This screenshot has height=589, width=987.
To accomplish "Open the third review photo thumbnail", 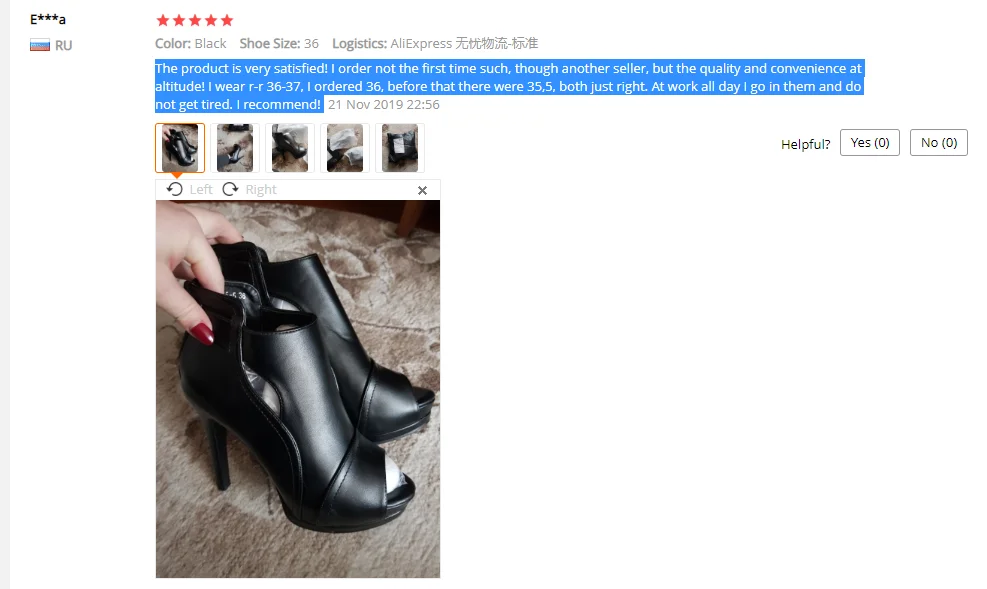I will (x=290, y=148).
